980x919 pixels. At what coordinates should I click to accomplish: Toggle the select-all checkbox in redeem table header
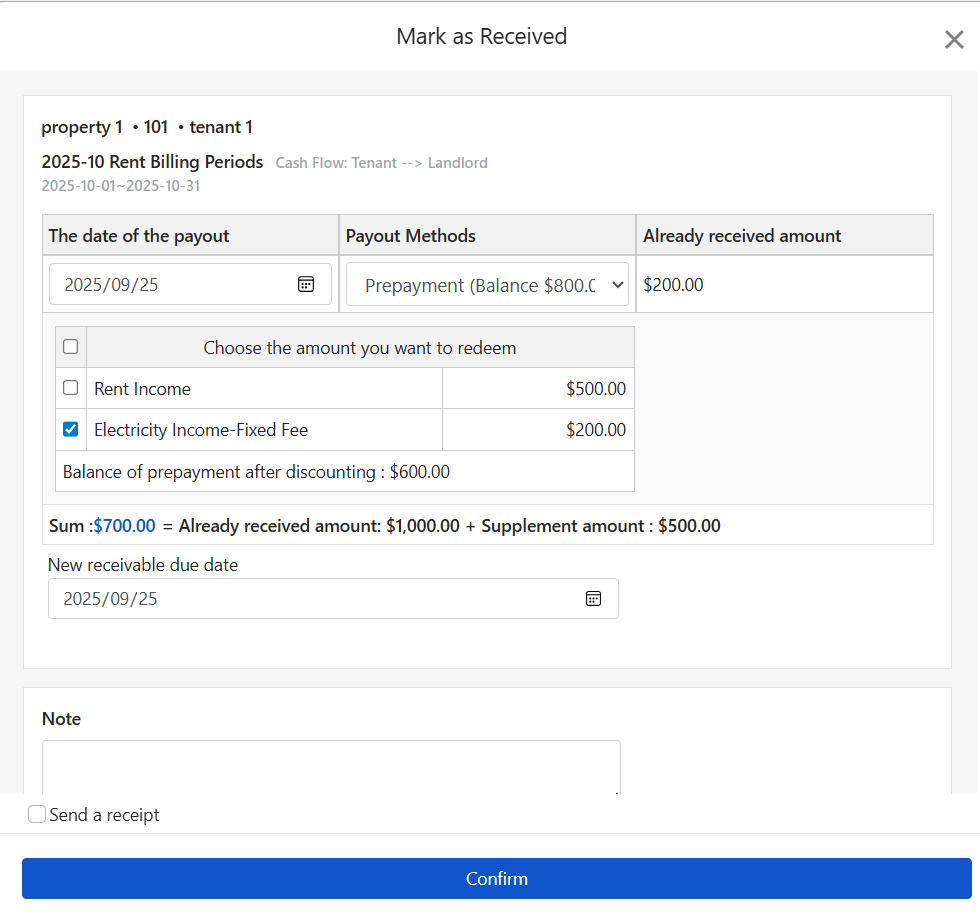pyautogui.click(x=70, y=347)
